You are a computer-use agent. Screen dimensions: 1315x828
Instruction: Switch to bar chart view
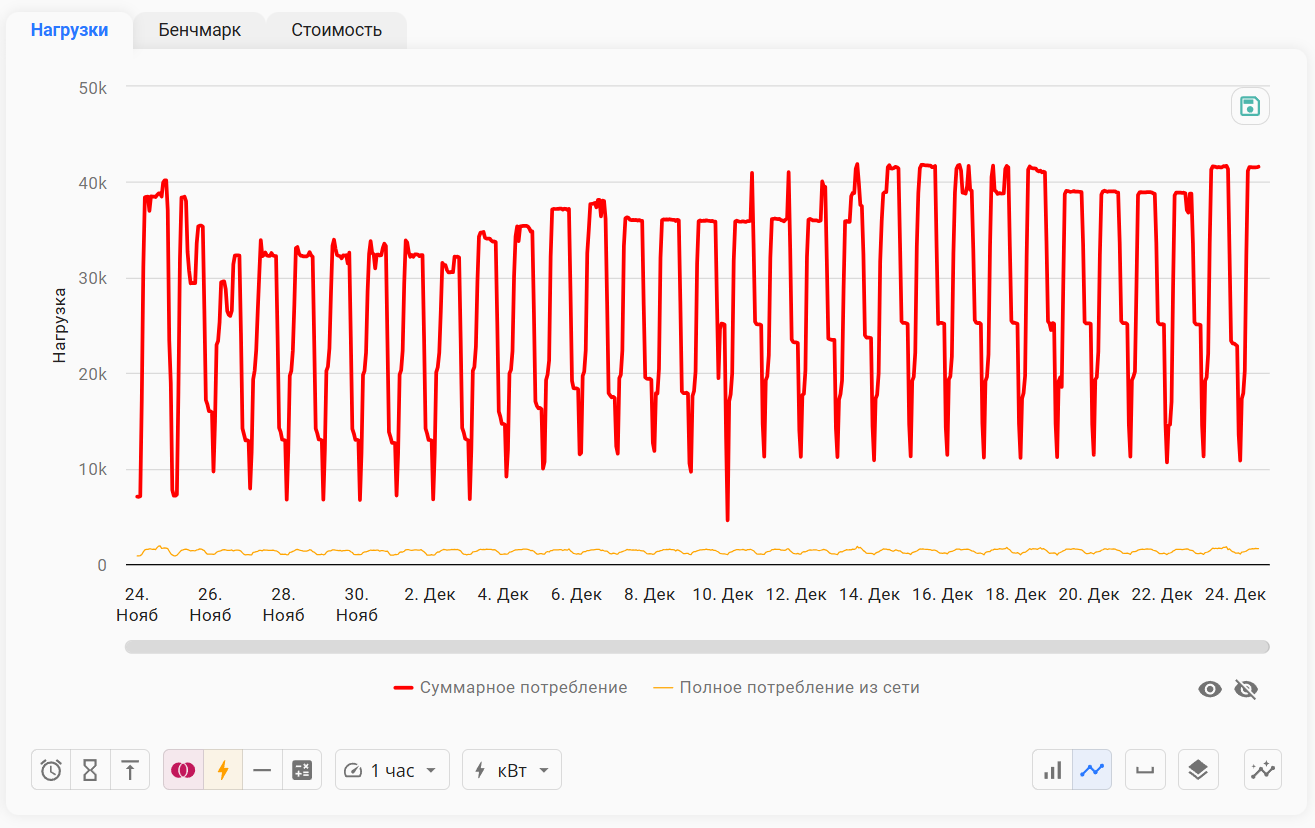pos(1053,770)
